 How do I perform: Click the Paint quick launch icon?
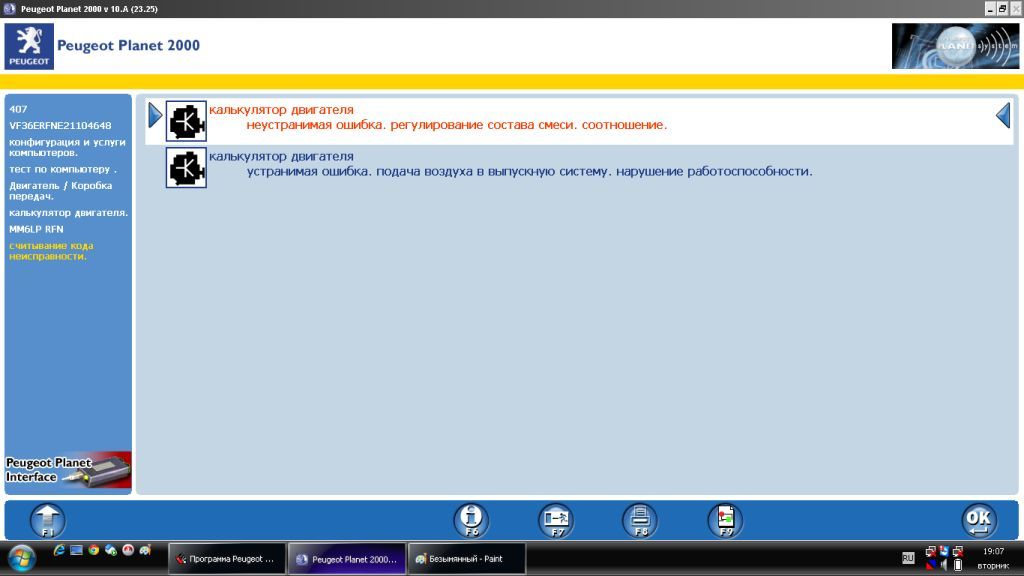tap(145, 551)
